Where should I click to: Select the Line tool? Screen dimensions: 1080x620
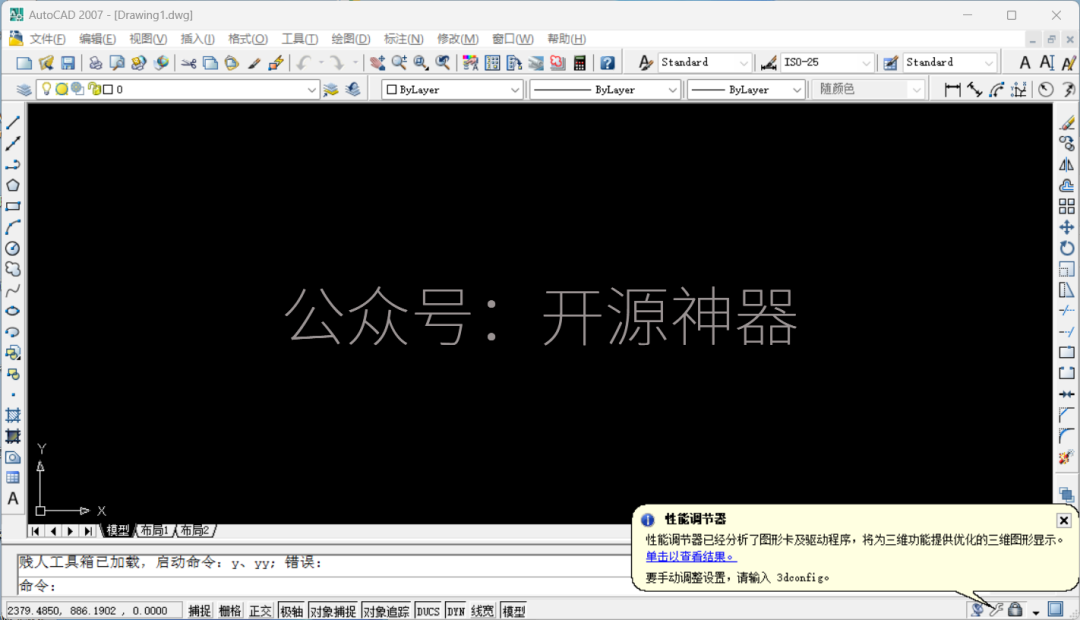click(13, 123)
